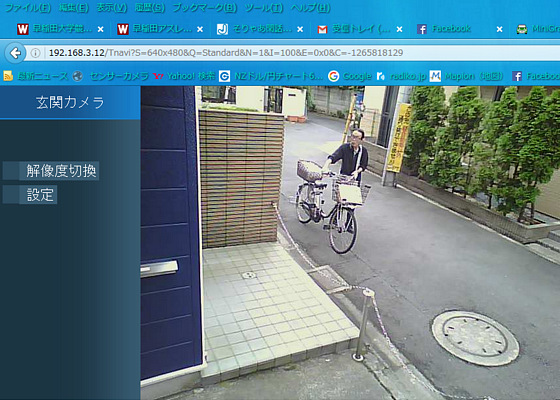Click the Facebook icon on Facebook tab
Image resolution: width=560 pixels, height=400 pixels.
click(x=422, y=29)
